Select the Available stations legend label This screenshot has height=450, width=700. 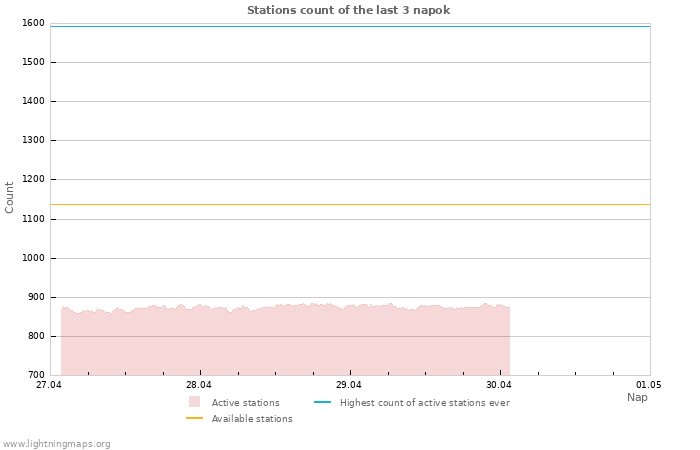click(x=252, y=419)
